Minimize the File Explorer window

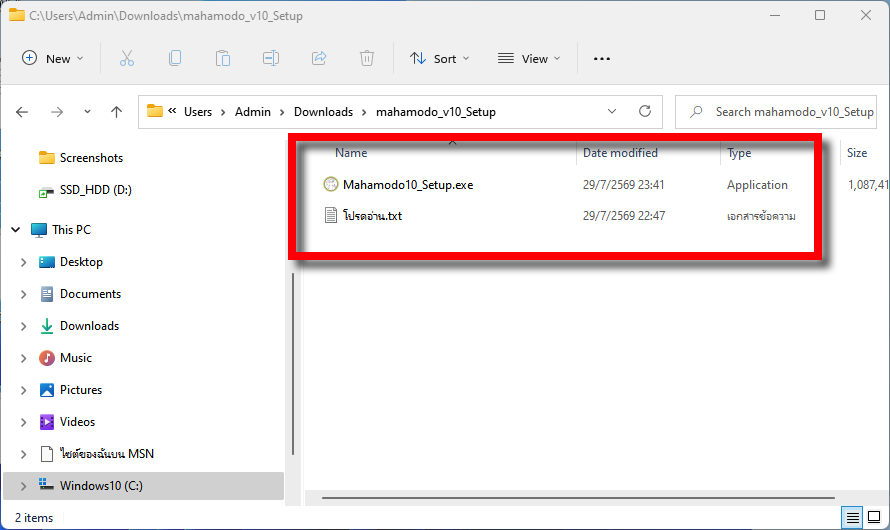[775, 15]
